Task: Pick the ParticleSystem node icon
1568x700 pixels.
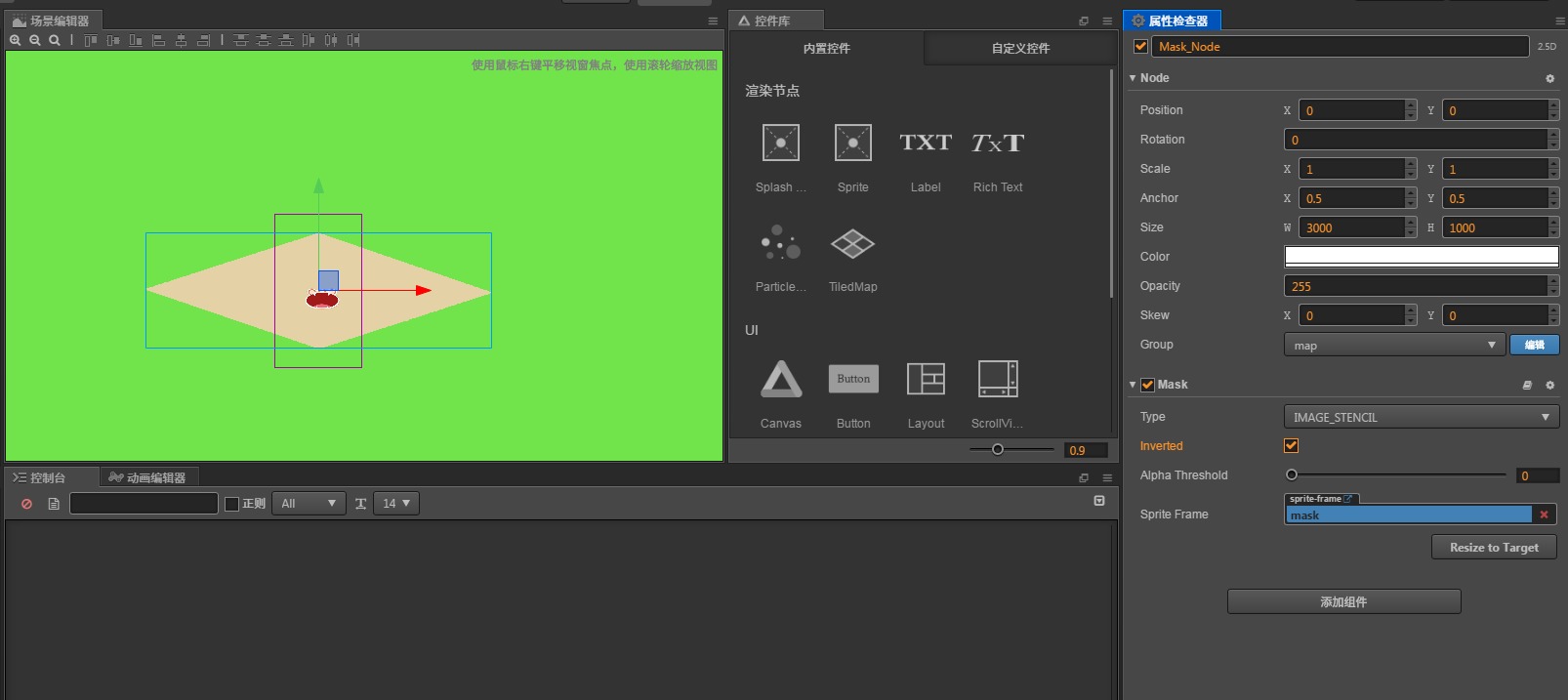Action: (x=781, y=242)
